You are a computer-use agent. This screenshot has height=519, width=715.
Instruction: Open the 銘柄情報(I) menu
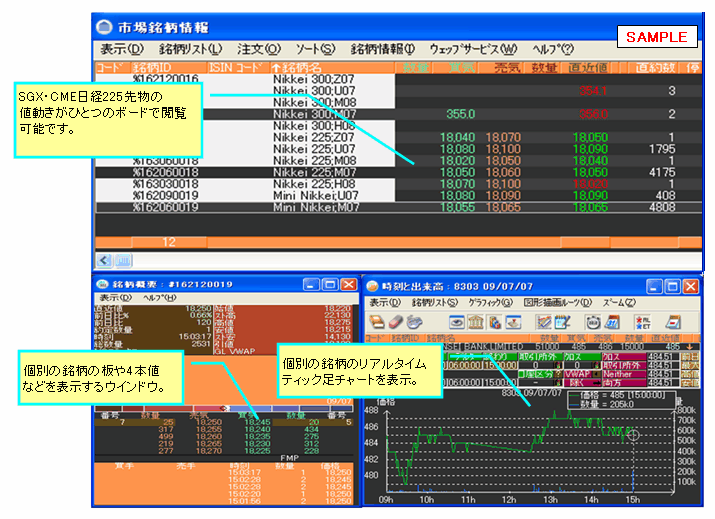coord(383,49)
